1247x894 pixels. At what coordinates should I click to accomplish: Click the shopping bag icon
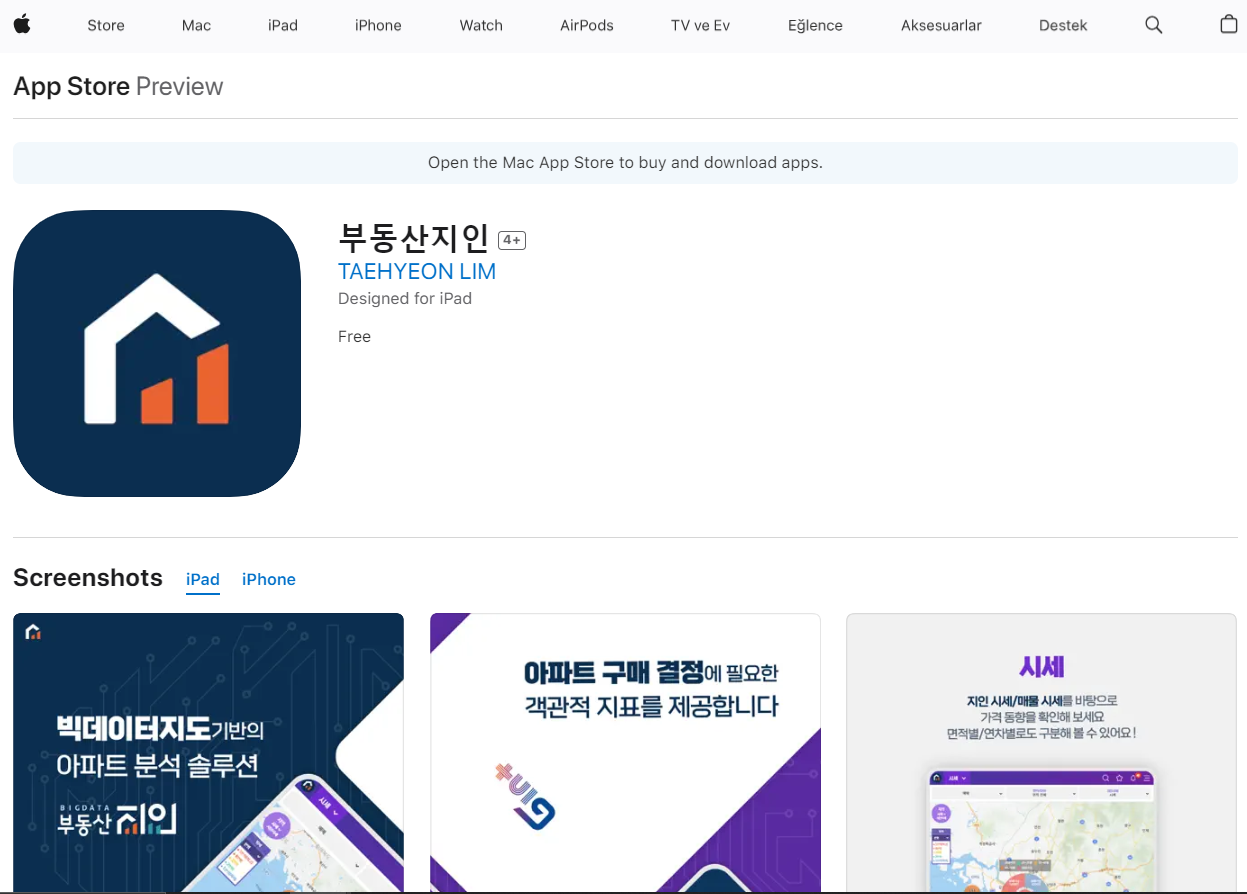(x=1229, y=25)
